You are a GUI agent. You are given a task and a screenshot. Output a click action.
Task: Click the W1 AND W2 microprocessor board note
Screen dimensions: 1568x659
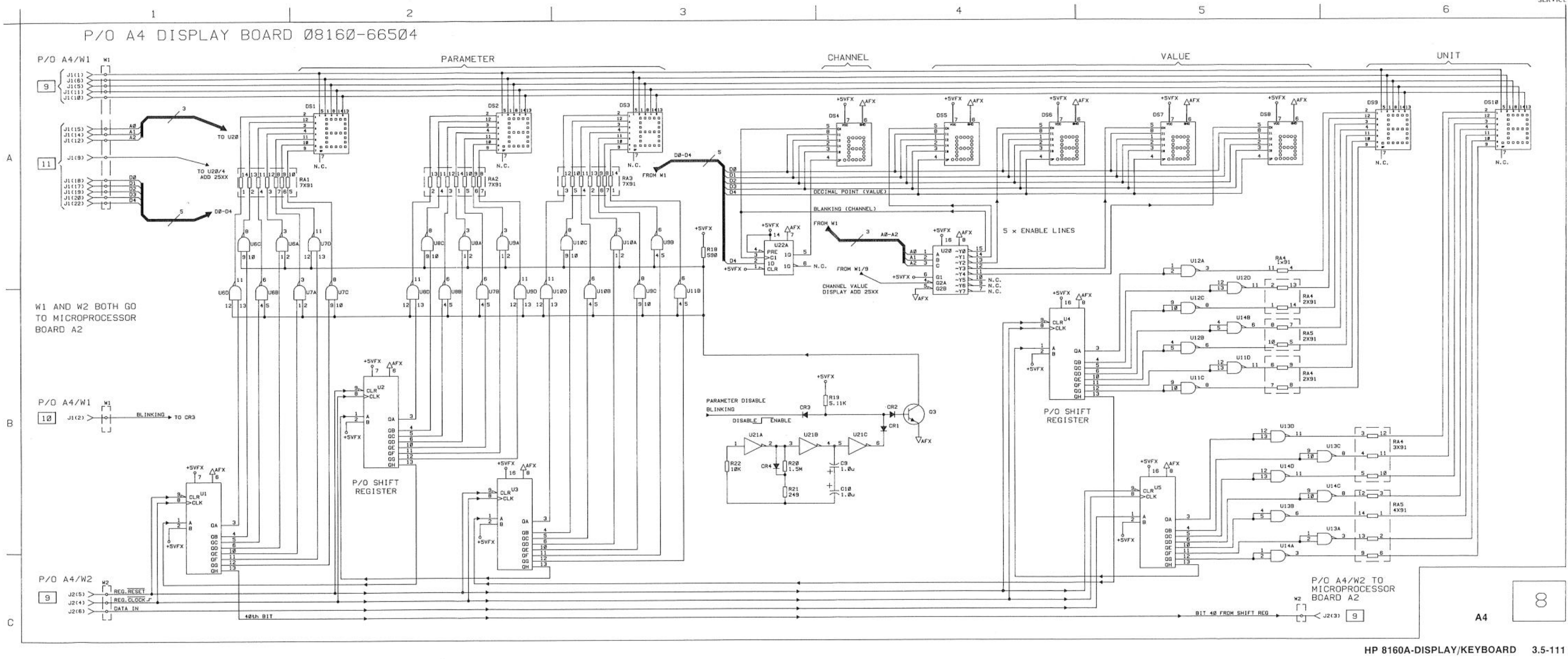point(86,318)
